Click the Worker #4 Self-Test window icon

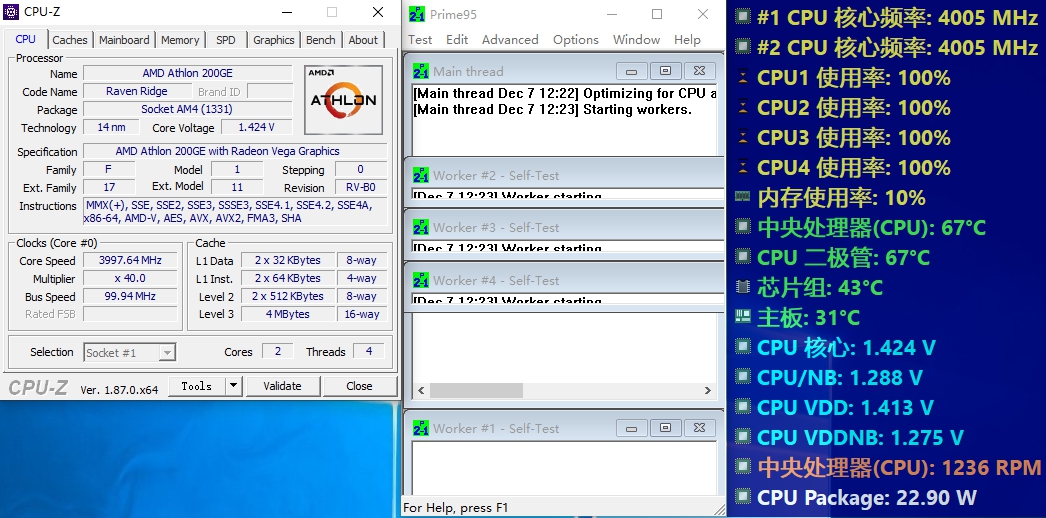point(421,280)
